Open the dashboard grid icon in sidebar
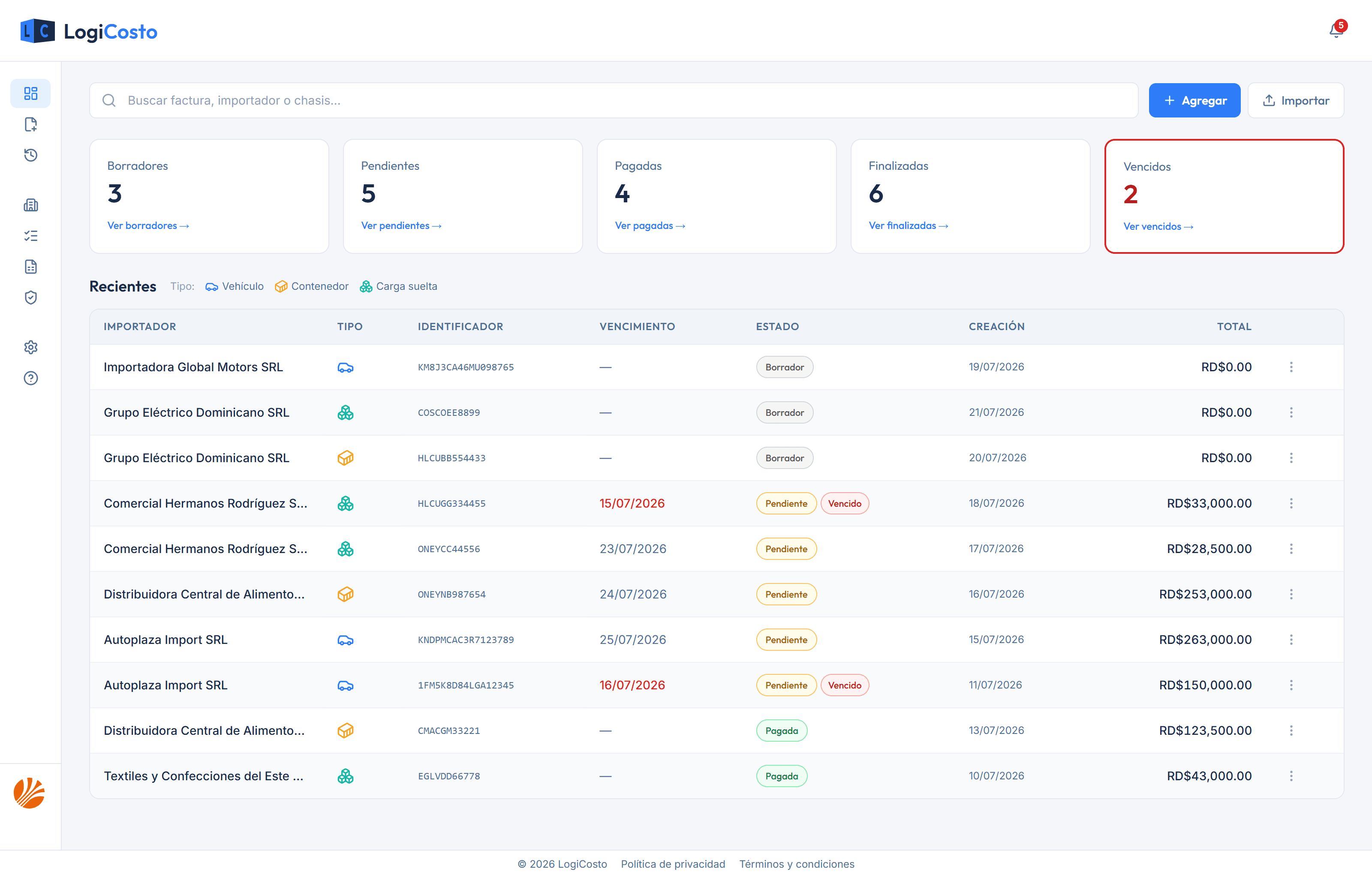The height and width of the screenshot is (878, 1372). [x=31, y=93]
